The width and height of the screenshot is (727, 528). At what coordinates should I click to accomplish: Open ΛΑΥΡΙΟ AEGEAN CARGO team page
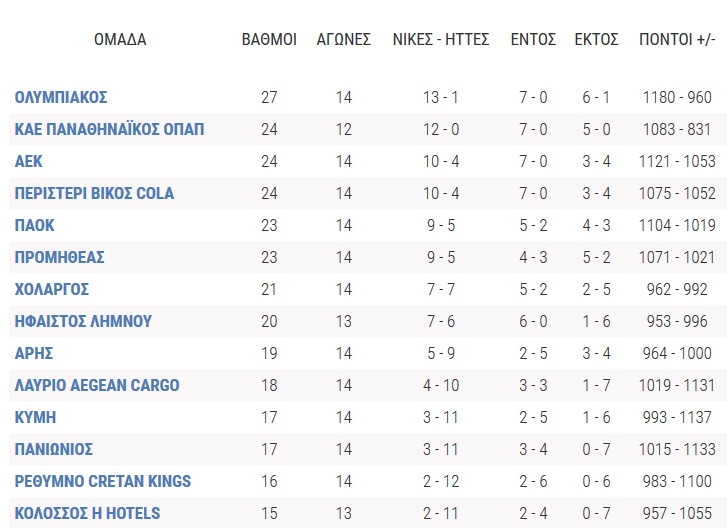(x=97, y=385)
